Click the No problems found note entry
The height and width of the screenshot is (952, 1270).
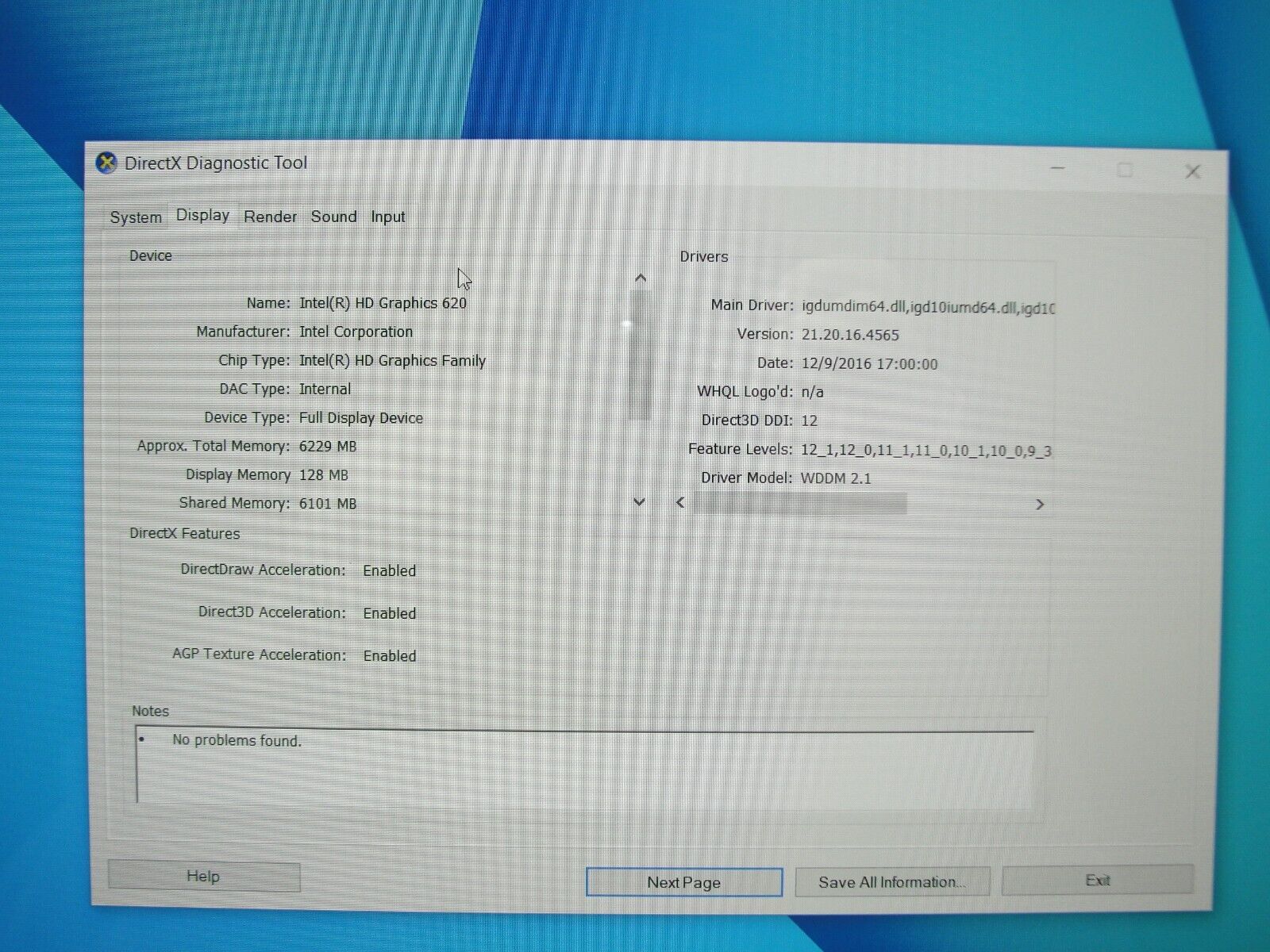[236, 739]
